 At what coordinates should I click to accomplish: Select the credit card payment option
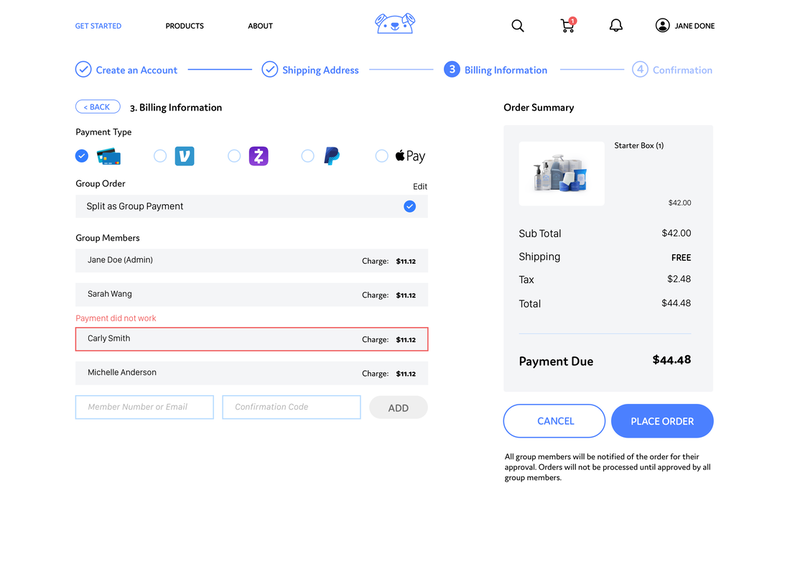[82, 156]
